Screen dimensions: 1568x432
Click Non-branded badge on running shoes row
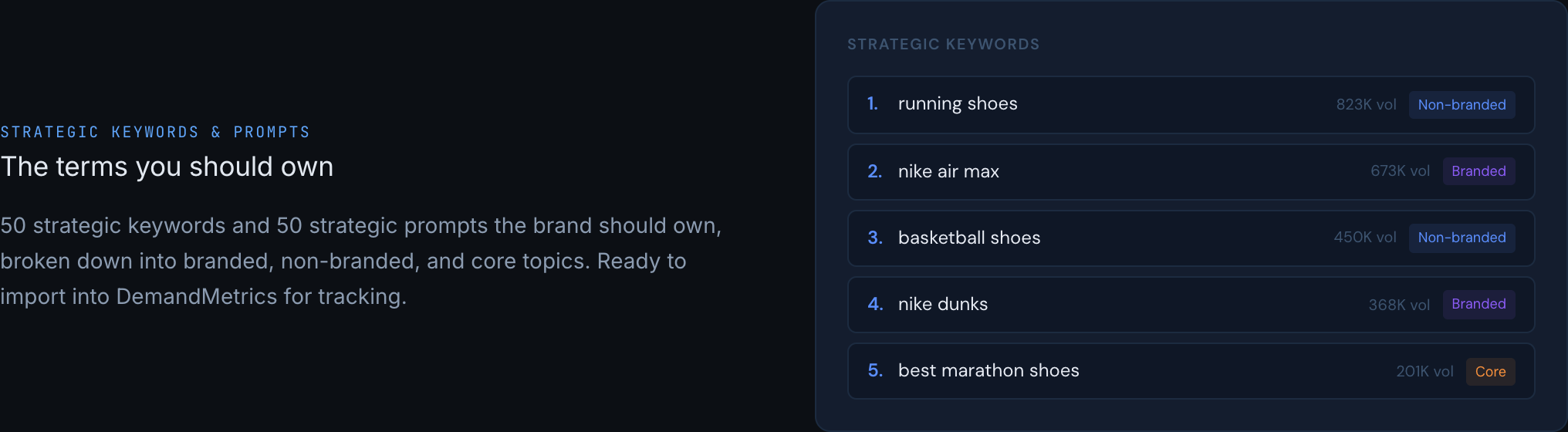coord(1462,105)
